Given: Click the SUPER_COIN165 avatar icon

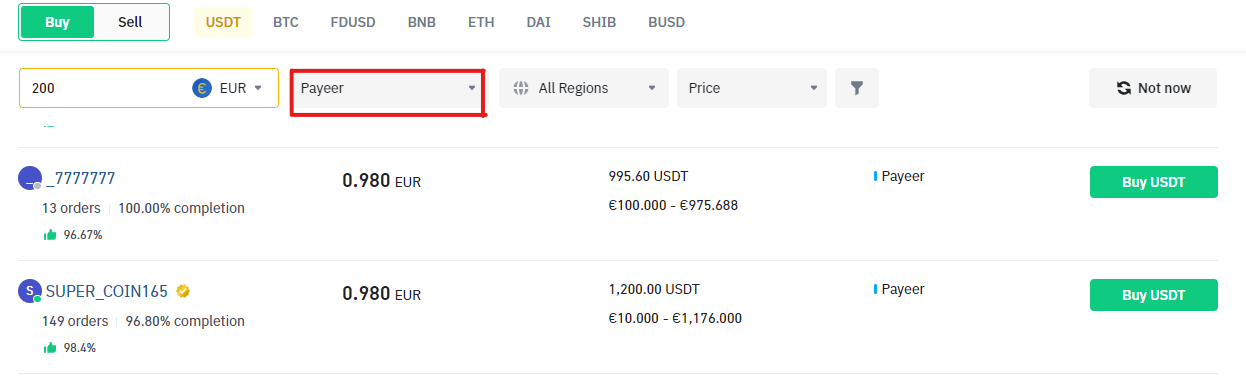Looking at the screenshot, I should (30, 291).
